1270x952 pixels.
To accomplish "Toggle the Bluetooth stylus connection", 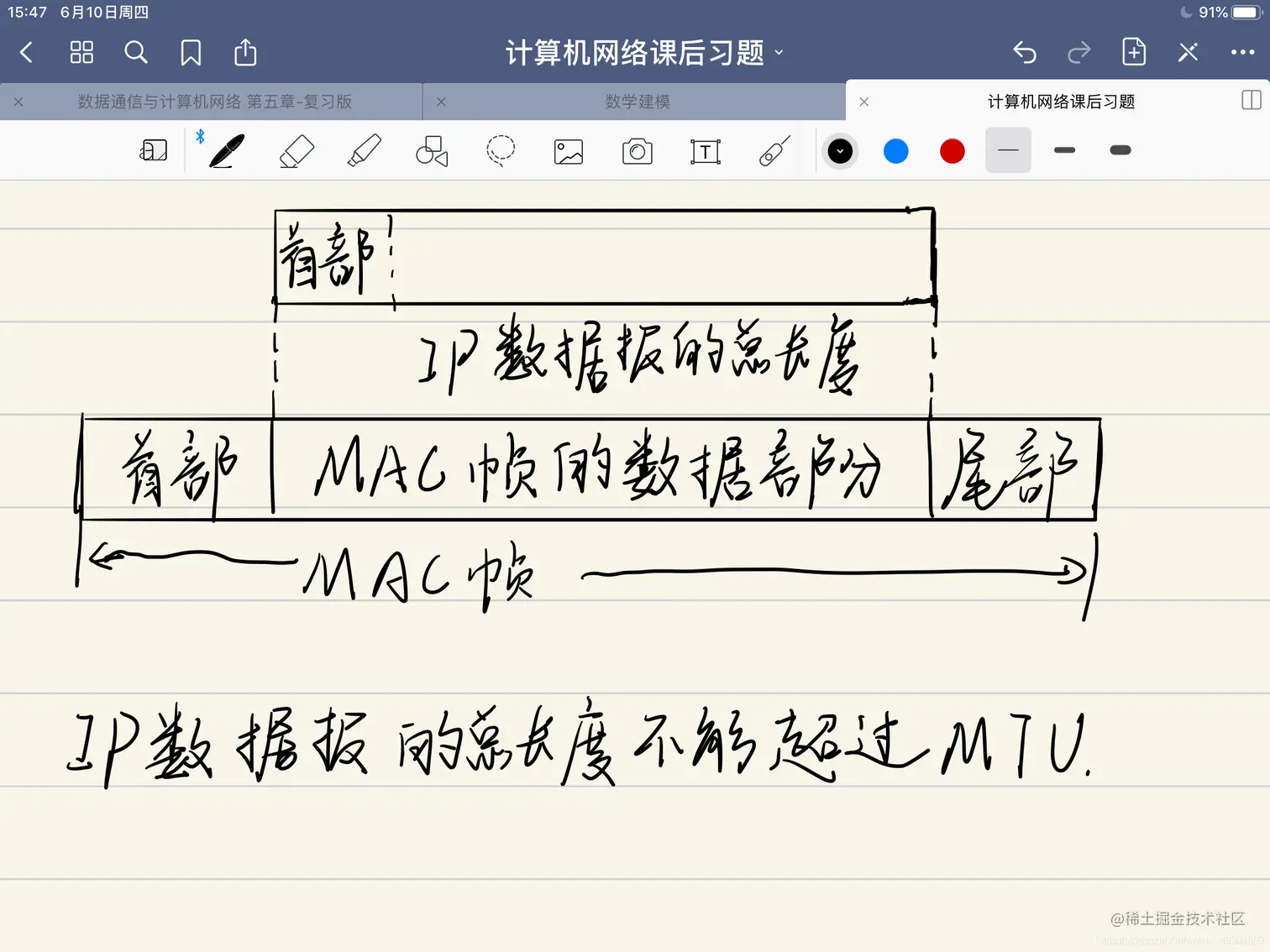I will (200, 136).
